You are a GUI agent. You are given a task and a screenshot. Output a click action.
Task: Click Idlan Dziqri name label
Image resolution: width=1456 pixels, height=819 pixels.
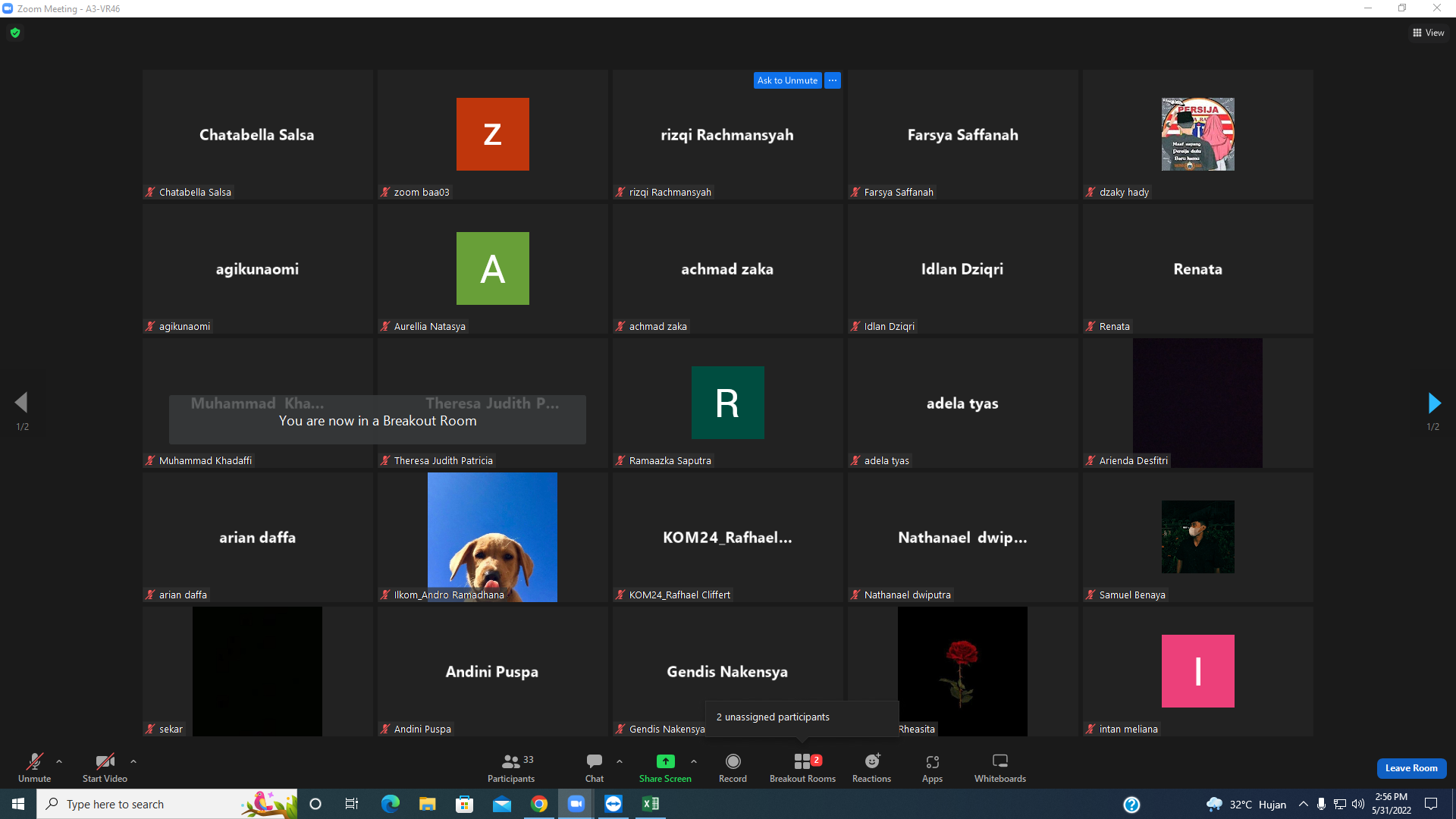[890, 327]
